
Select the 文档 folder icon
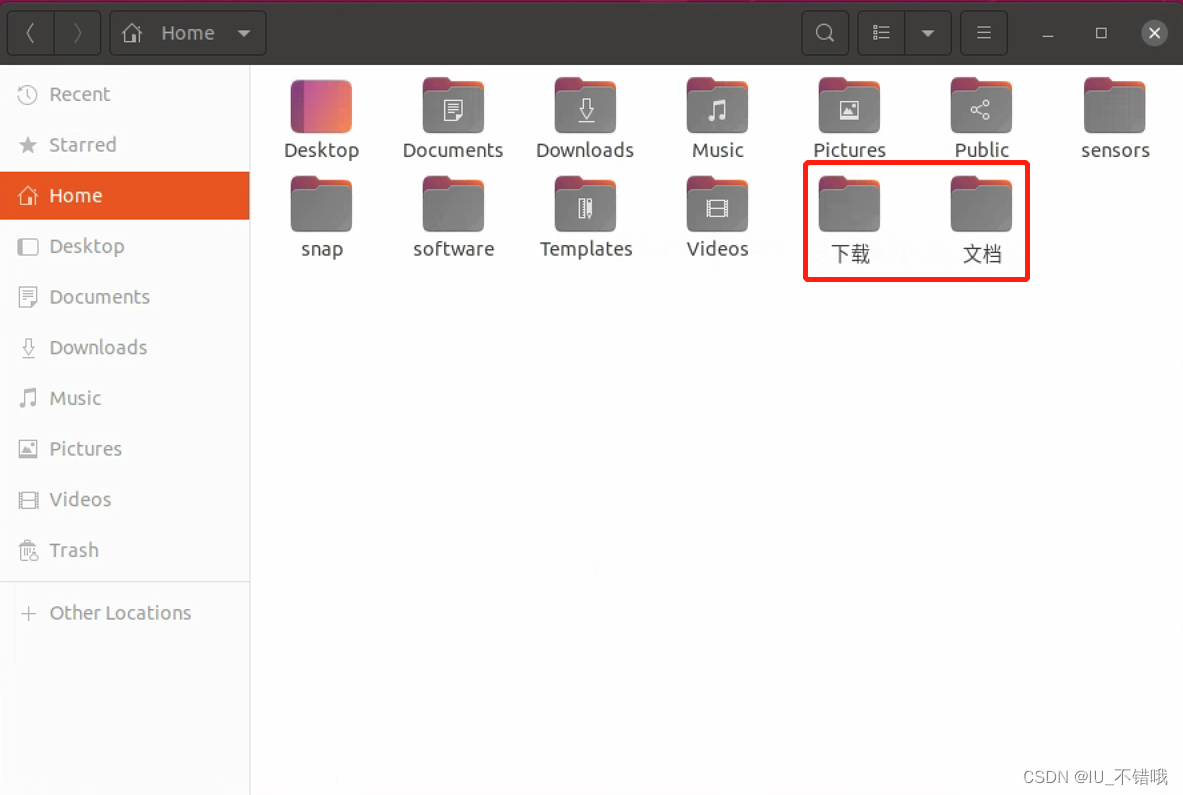click(981, 204)
